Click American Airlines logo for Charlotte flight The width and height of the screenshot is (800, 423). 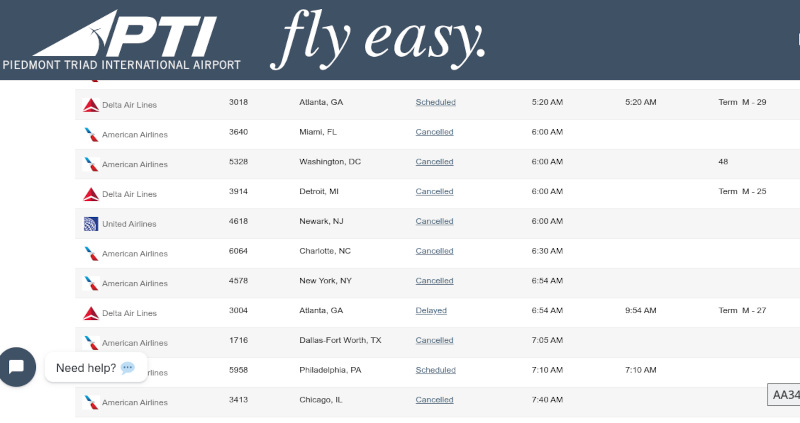pyautogui.click(x=91, y=253)
